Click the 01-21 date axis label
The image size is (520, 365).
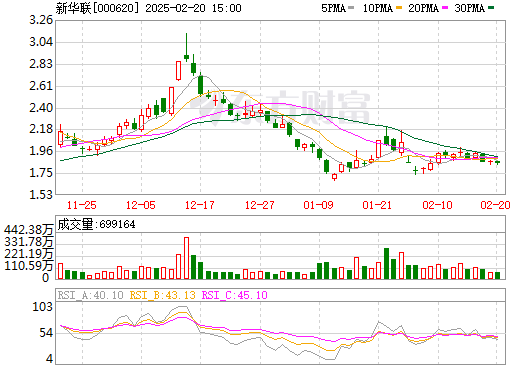pos(377,205)
